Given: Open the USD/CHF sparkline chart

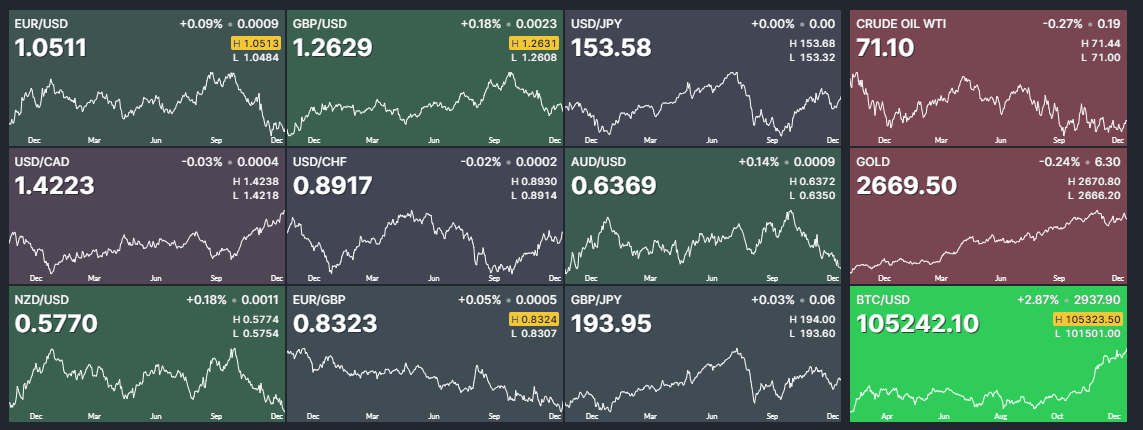Looking at the screenshot, I should (424, 240).
